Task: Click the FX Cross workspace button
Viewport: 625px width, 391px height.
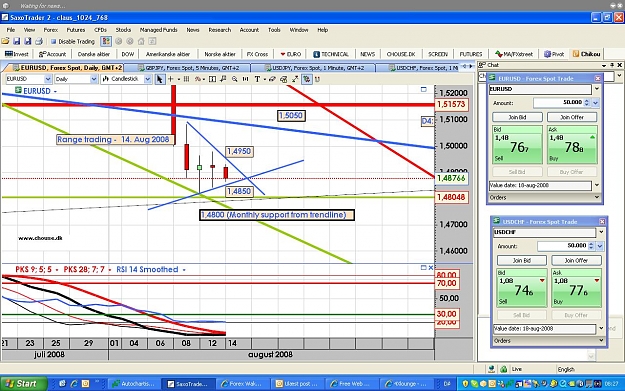Action: (x=257, y=54)
